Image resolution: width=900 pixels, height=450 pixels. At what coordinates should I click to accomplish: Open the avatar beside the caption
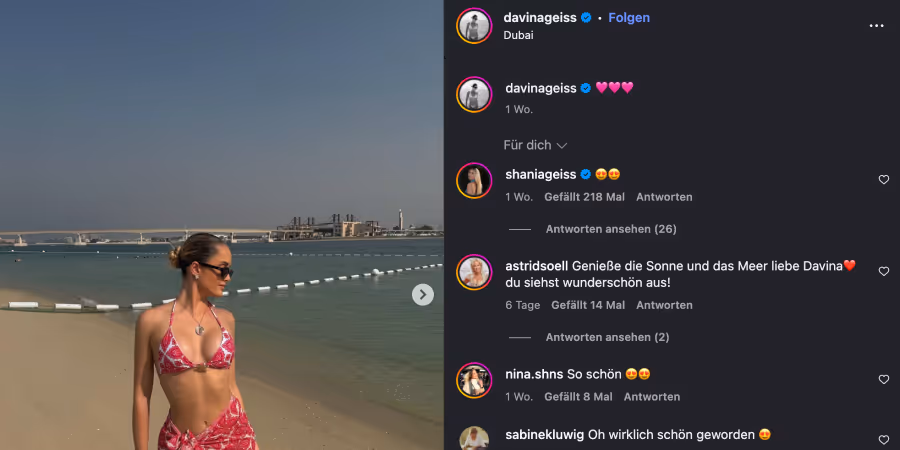point(474,94)
